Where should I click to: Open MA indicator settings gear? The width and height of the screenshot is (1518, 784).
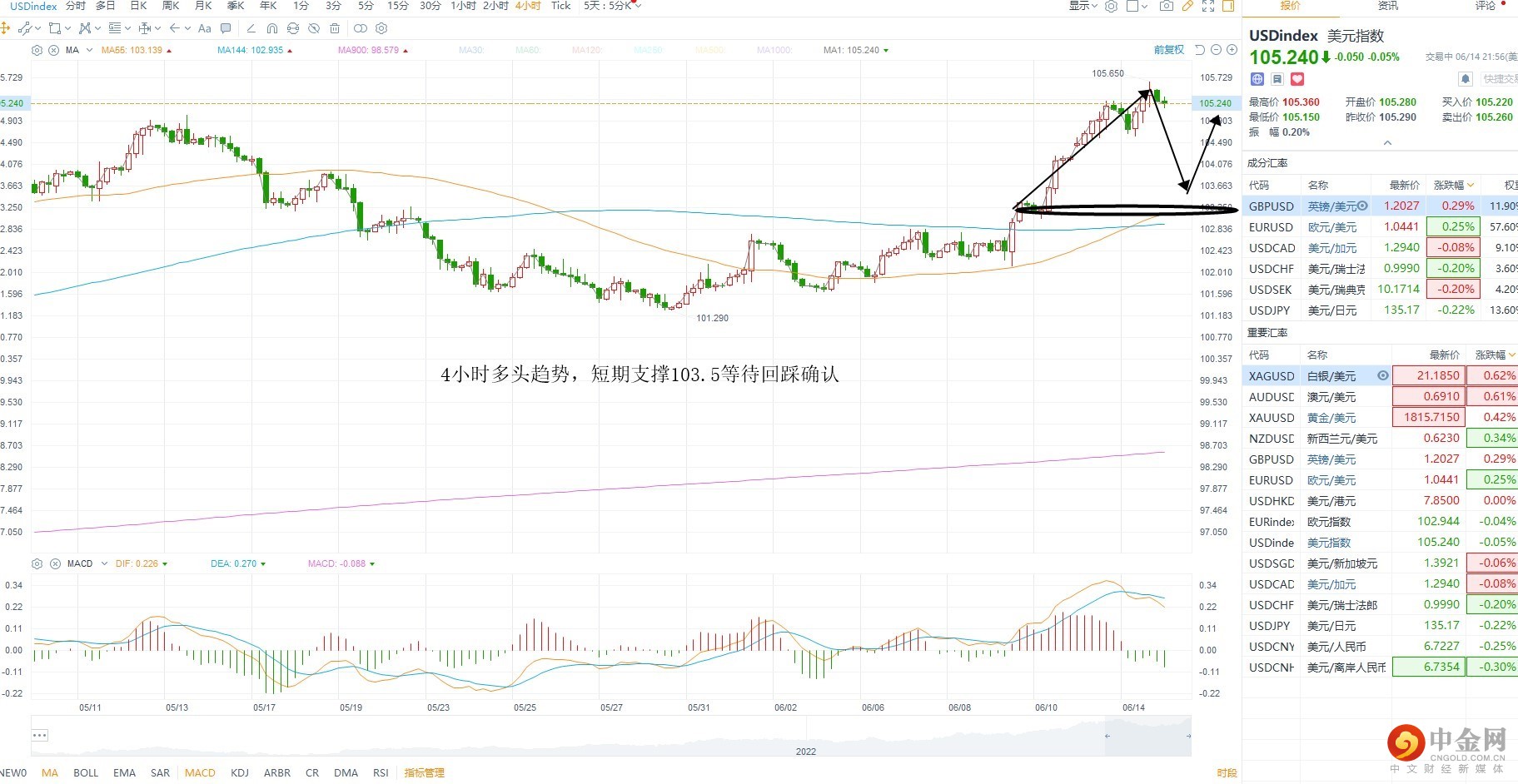(37, 50)
